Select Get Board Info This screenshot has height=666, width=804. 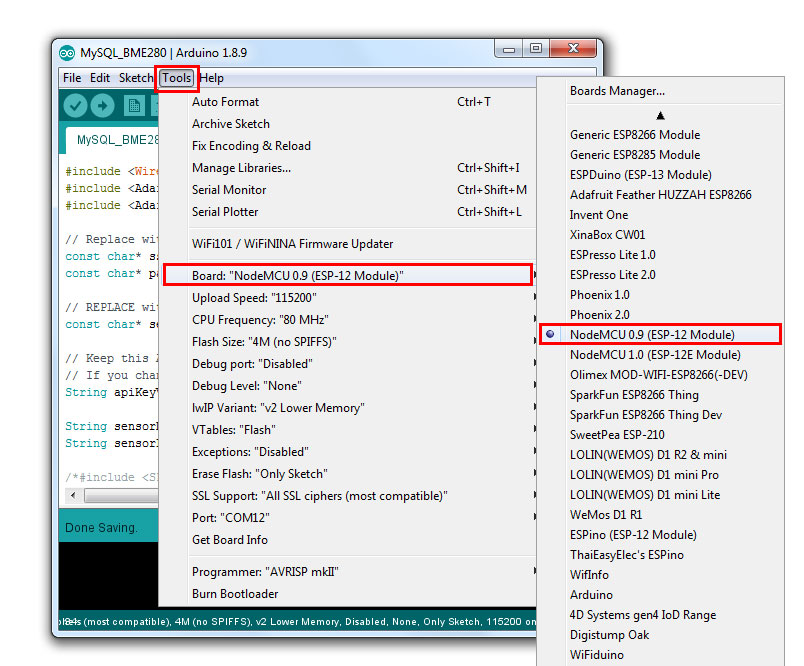pos(349,540)
